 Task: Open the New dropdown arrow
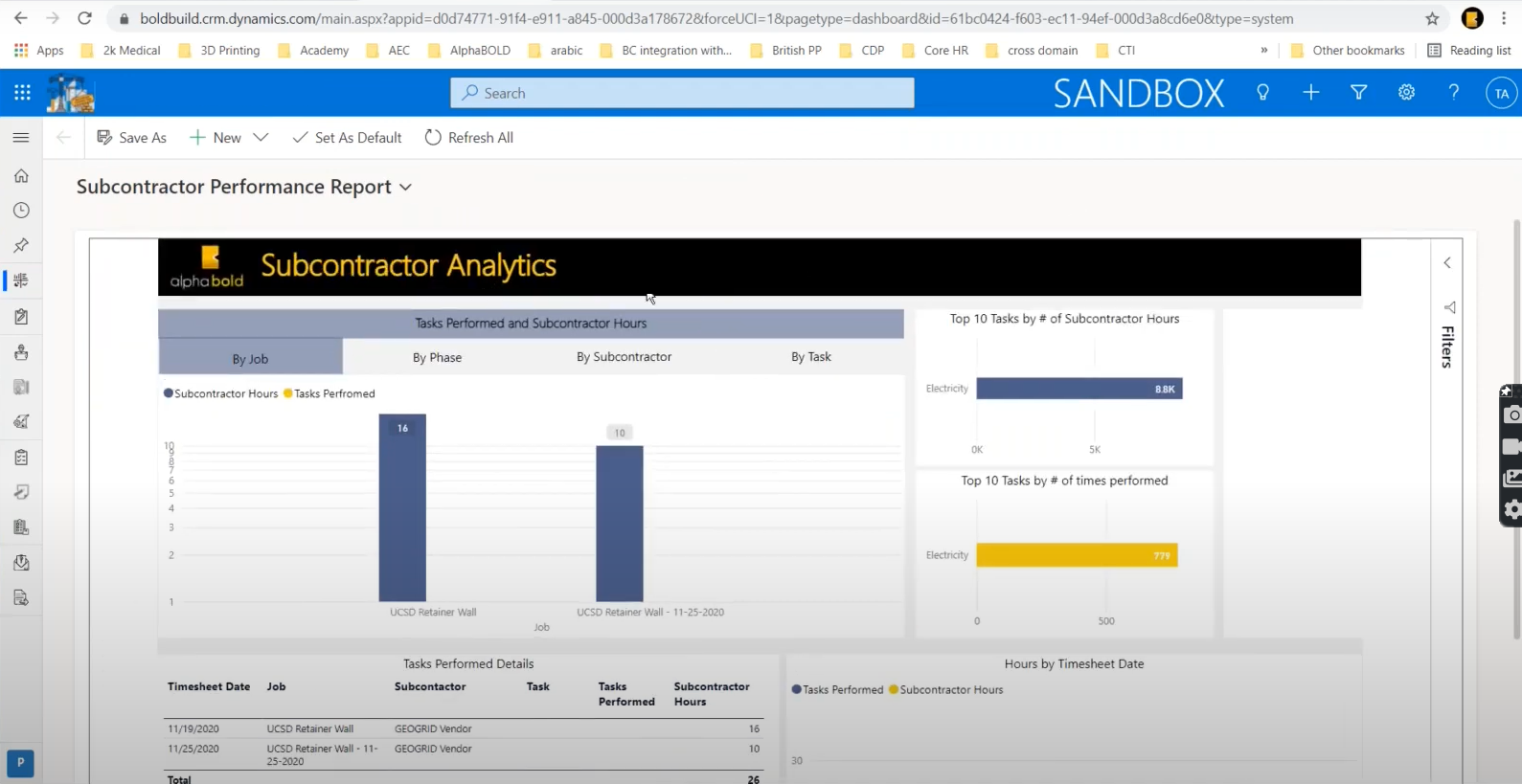click(x=261, y=138)
